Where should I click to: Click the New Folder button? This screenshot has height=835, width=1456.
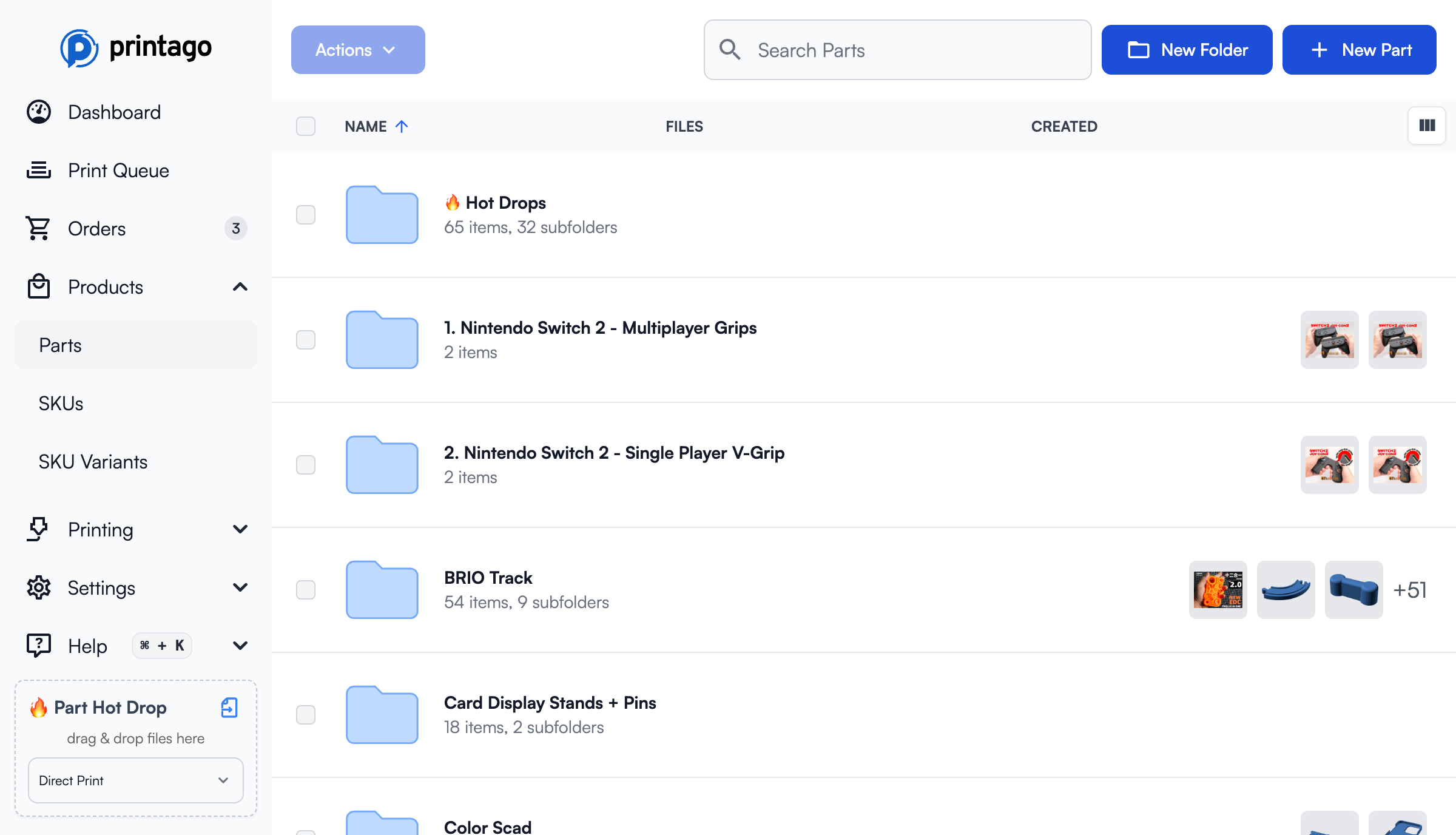coord(1187,50)
